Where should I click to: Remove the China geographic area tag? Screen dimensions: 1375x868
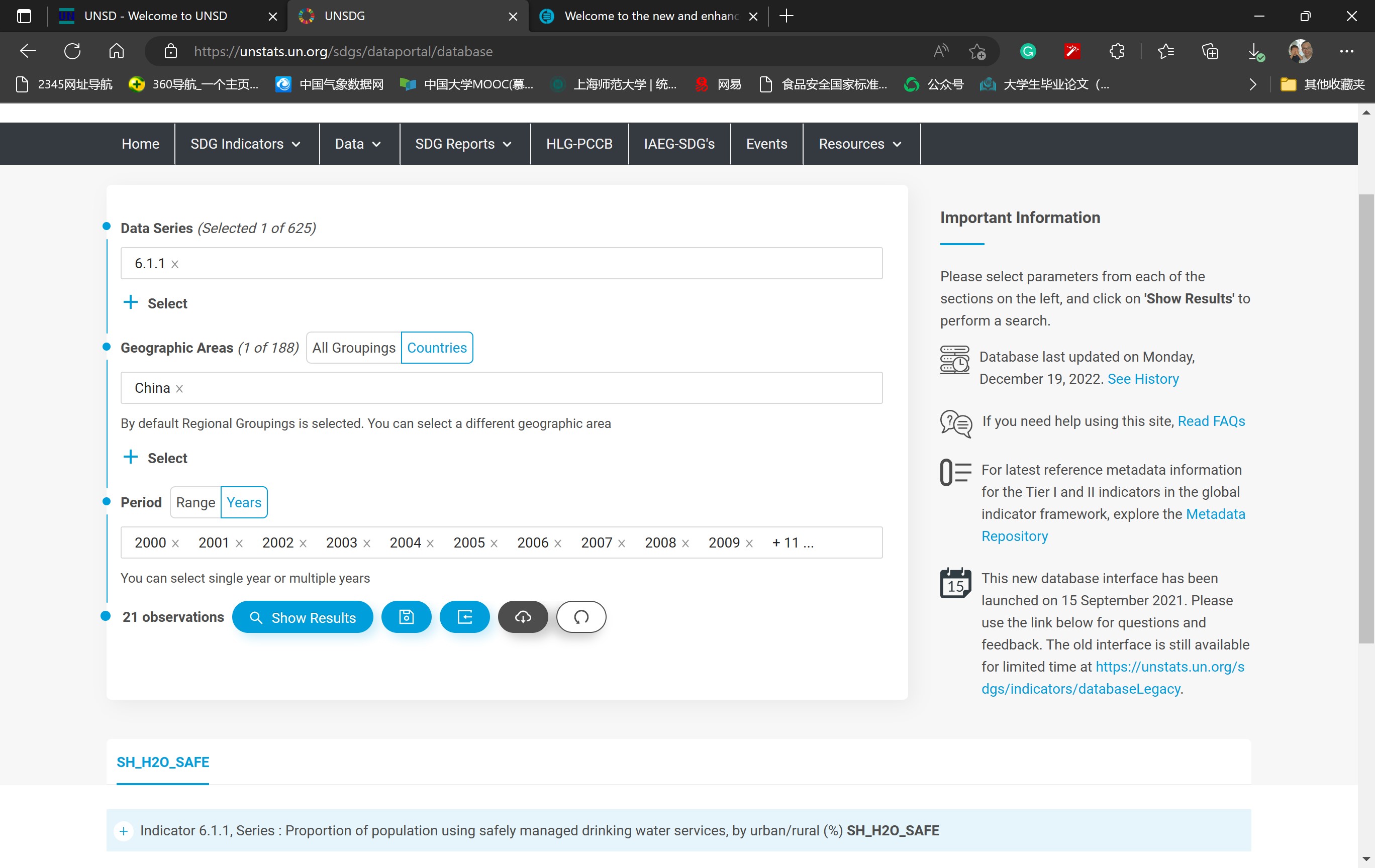click(x=179, y=389)
